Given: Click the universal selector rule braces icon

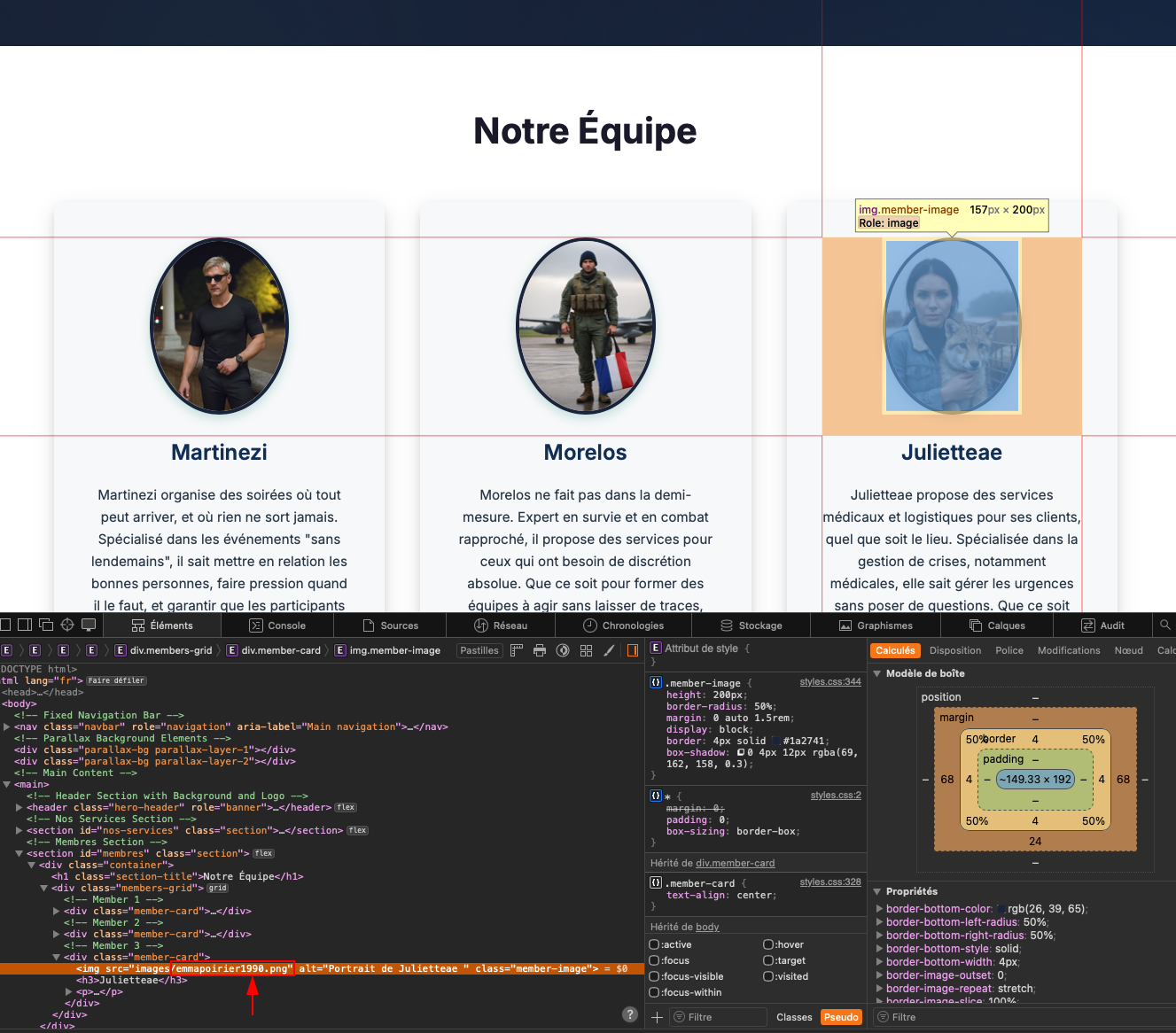Looking at the screenshot, I should click(656, 796).
